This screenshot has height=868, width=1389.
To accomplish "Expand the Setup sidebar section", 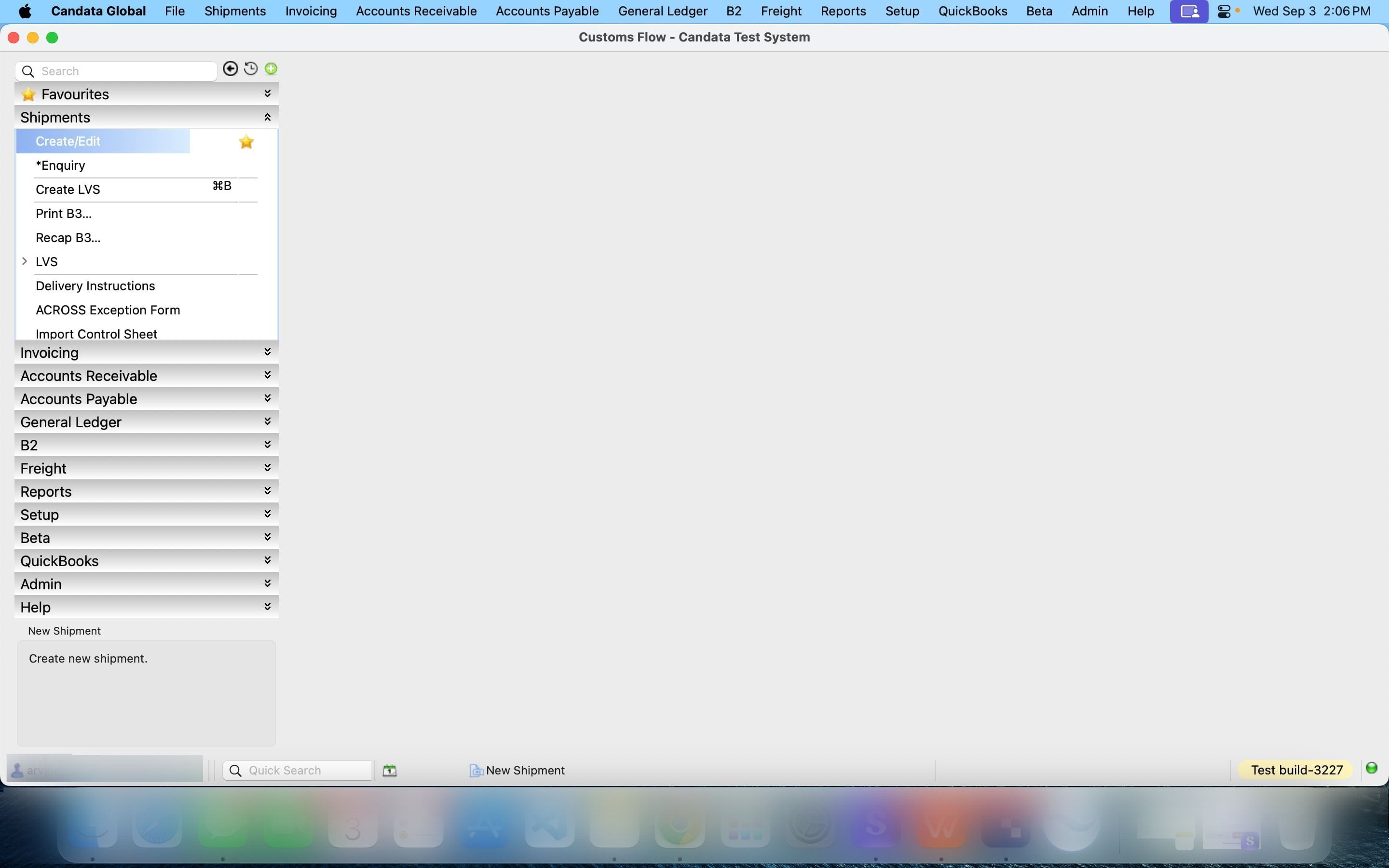I will click(268, 514).
